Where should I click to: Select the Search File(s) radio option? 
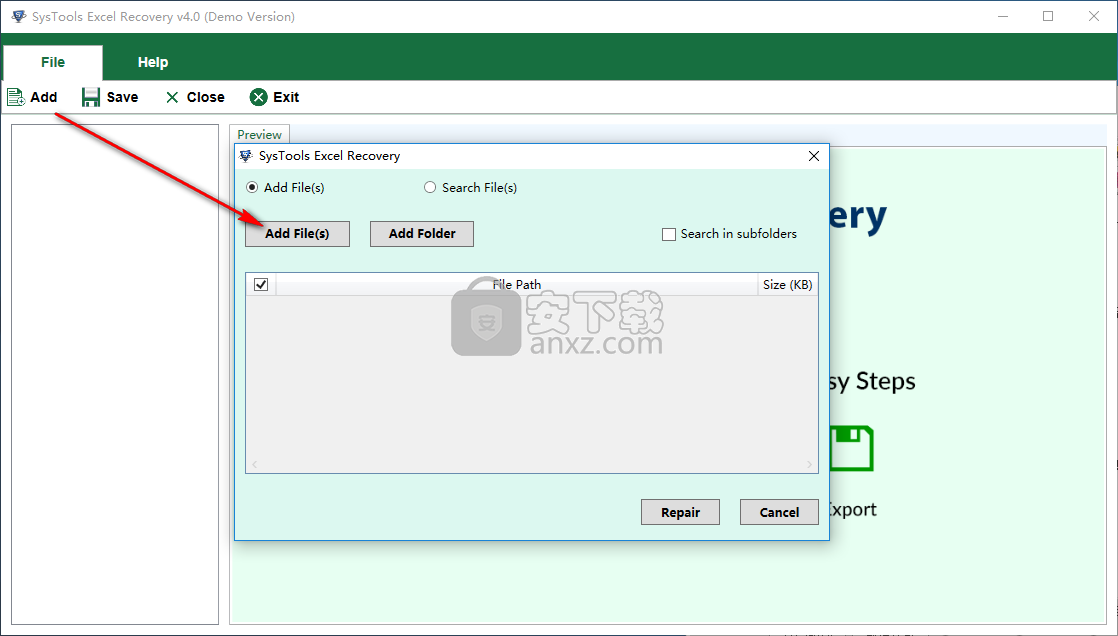pos(430,188)
